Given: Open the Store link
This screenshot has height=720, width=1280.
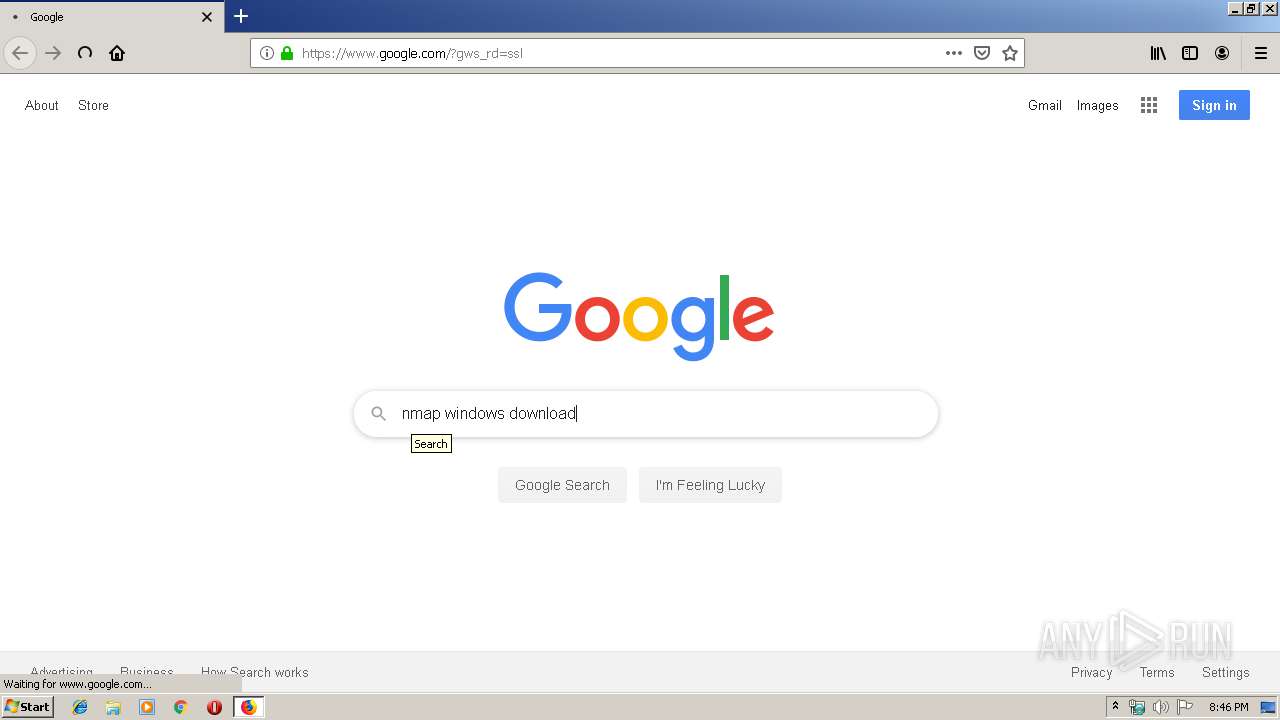Looking at the screenshot, I should click(x=93, y=105).
